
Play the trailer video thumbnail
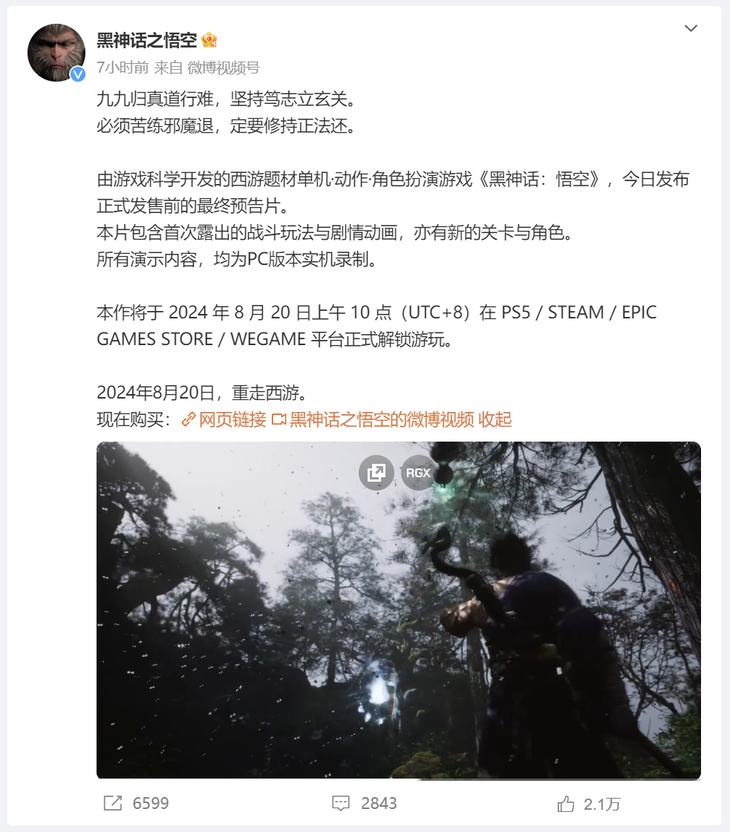click(x=398, y=610)
